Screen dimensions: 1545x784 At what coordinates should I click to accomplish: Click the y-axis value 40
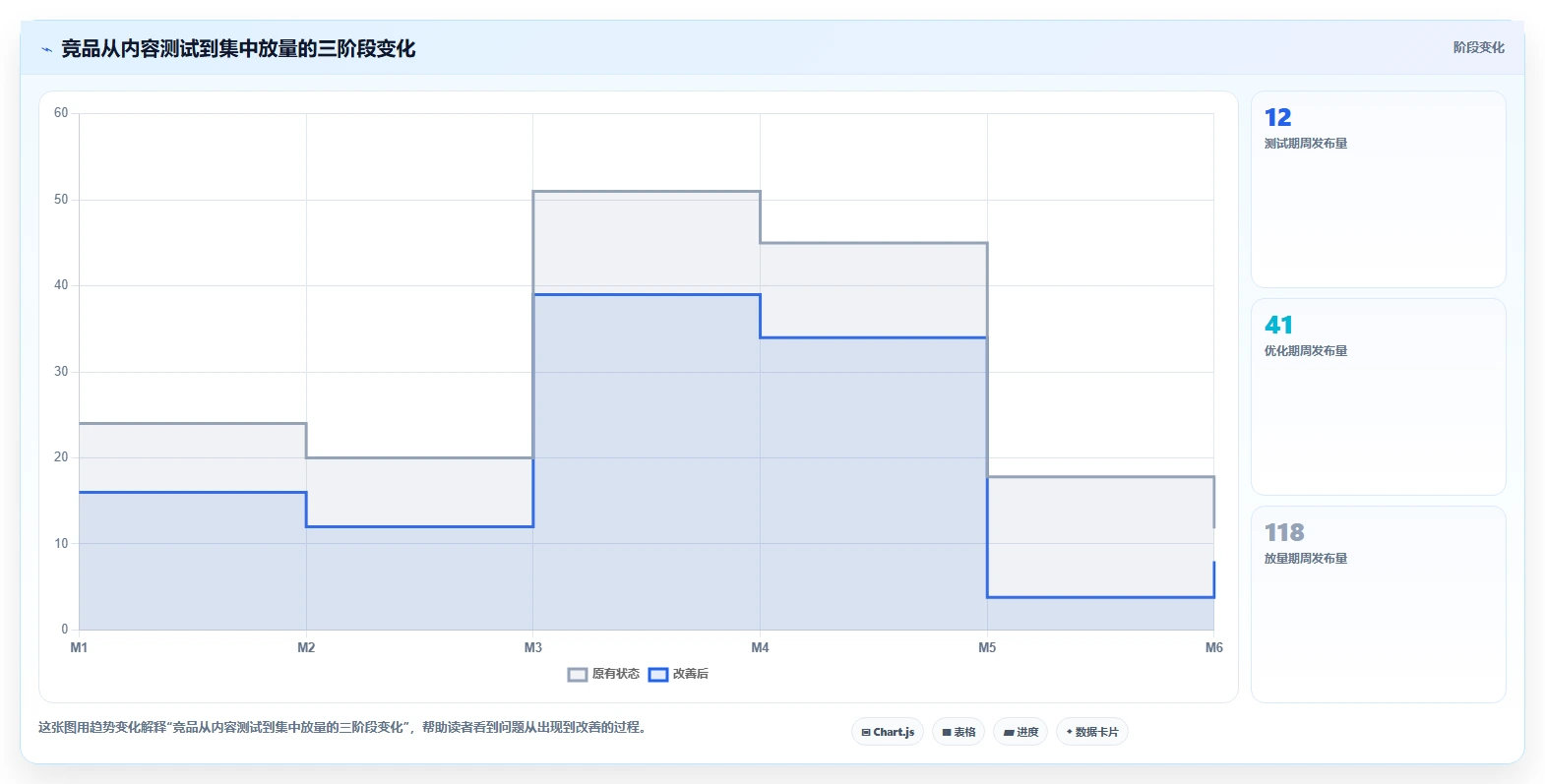(61, 285)
